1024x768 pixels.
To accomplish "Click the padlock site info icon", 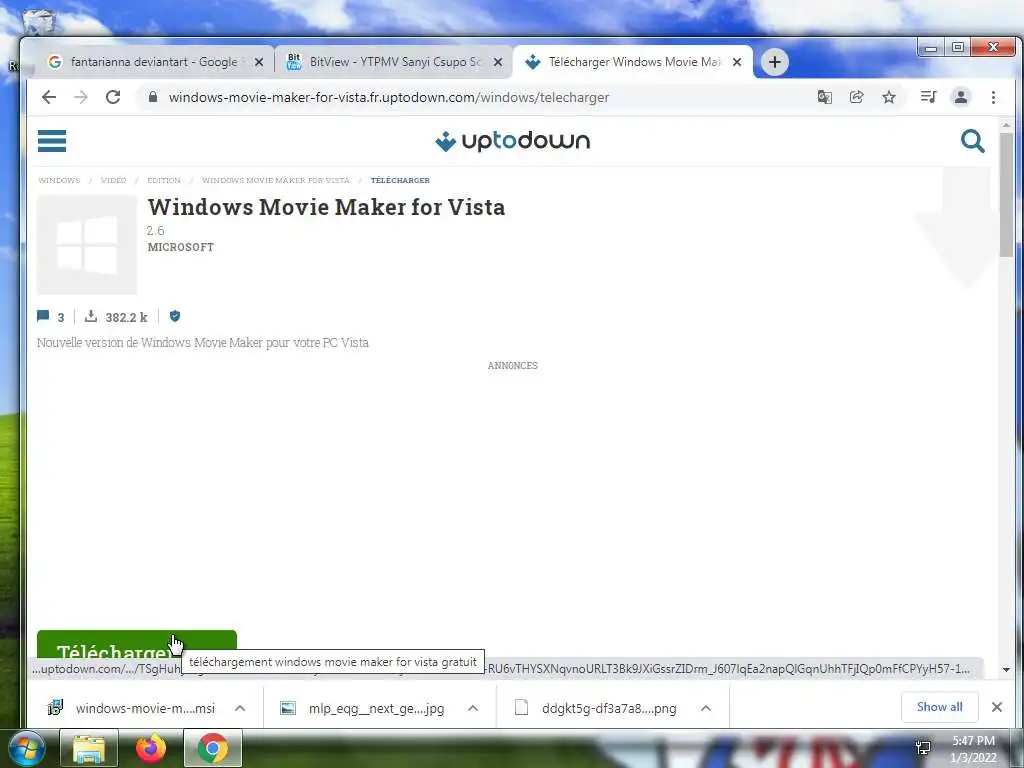I will 153,97.
